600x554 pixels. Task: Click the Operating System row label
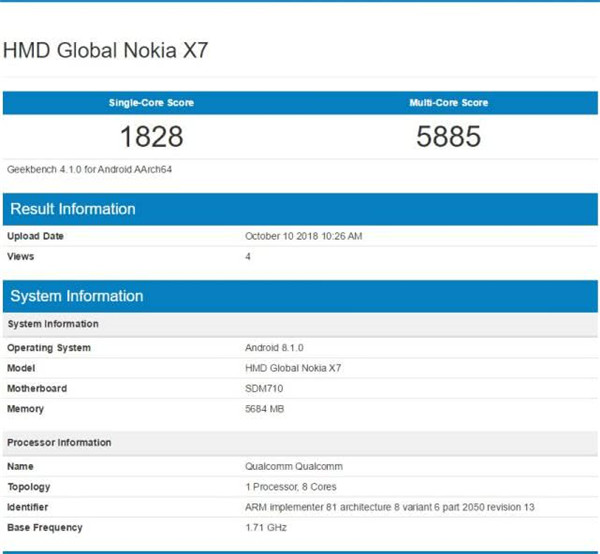[x=49, y=348]
